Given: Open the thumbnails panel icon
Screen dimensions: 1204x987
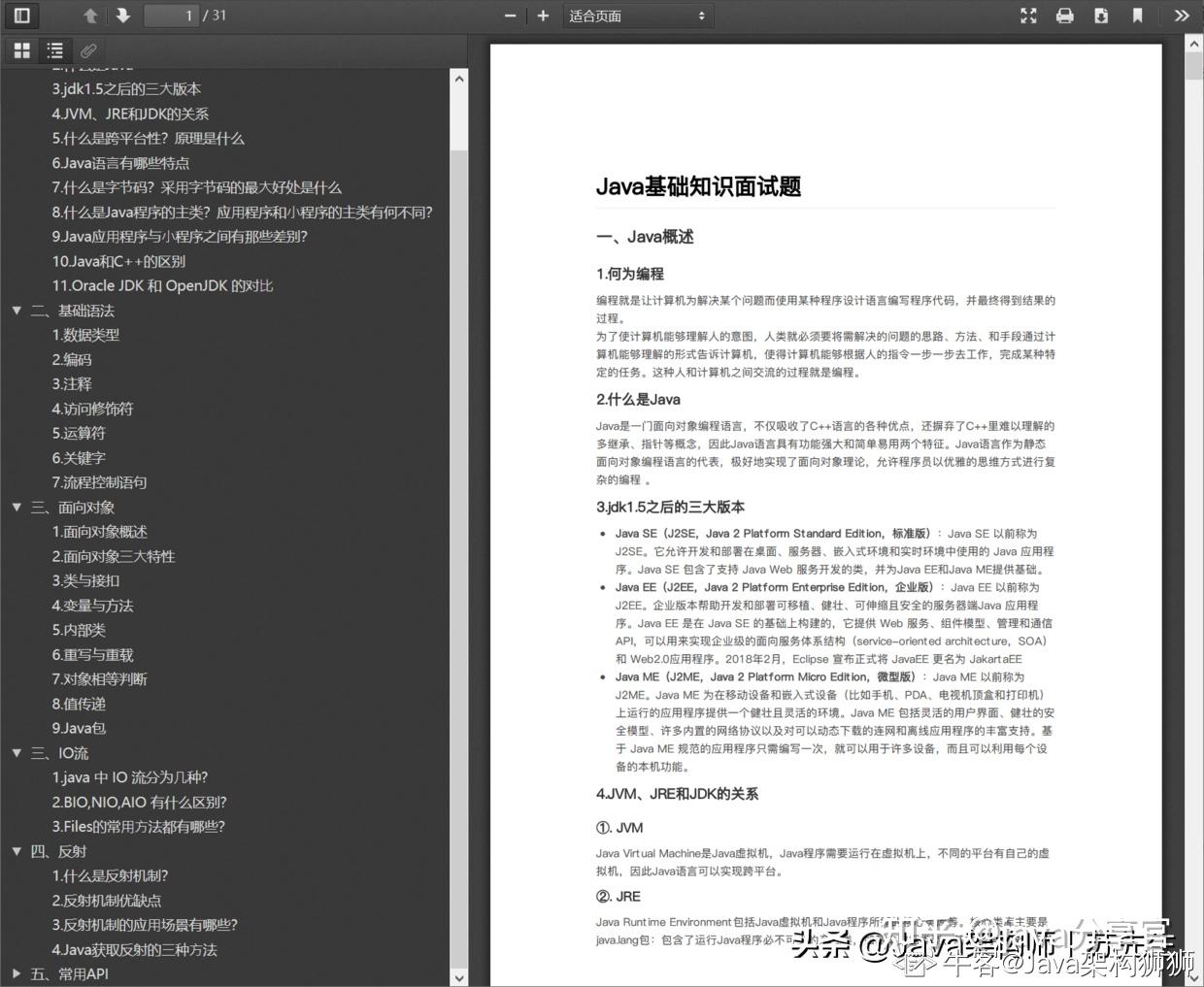Looking at the screenshot, I should point(20,49).
